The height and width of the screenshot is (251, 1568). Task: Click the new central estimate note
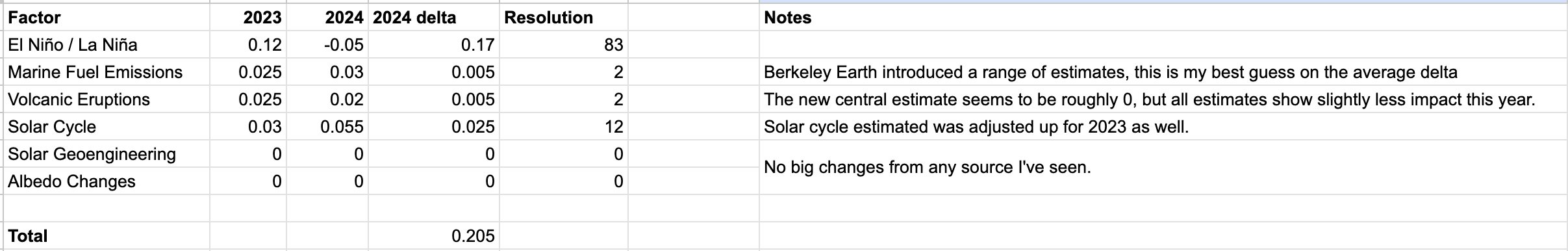(x=1163, y=99)
